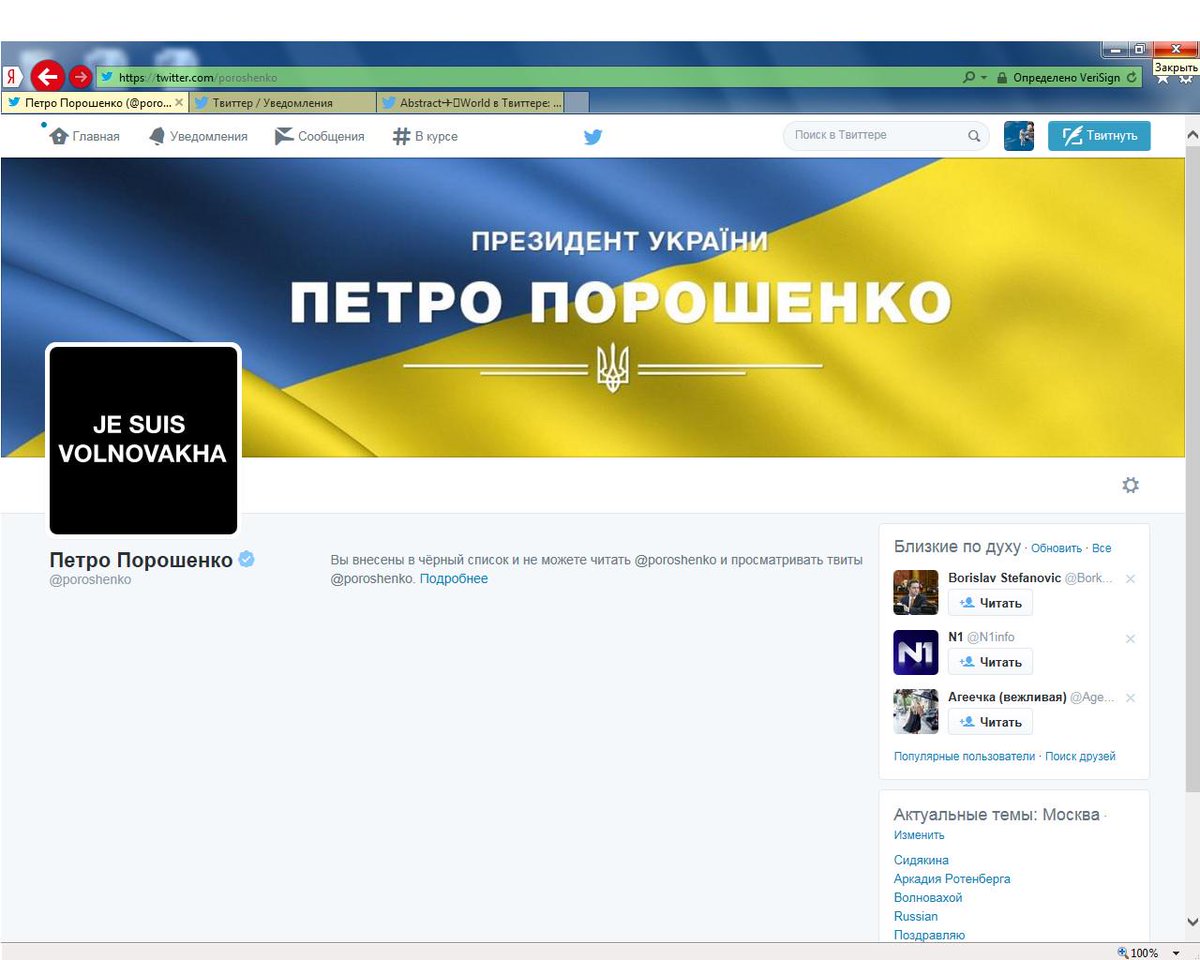Image resolution: width=1200 pixels, height=960 pixels.
Task: Open the Поздравляю trending topic
Action: point(929,935)
